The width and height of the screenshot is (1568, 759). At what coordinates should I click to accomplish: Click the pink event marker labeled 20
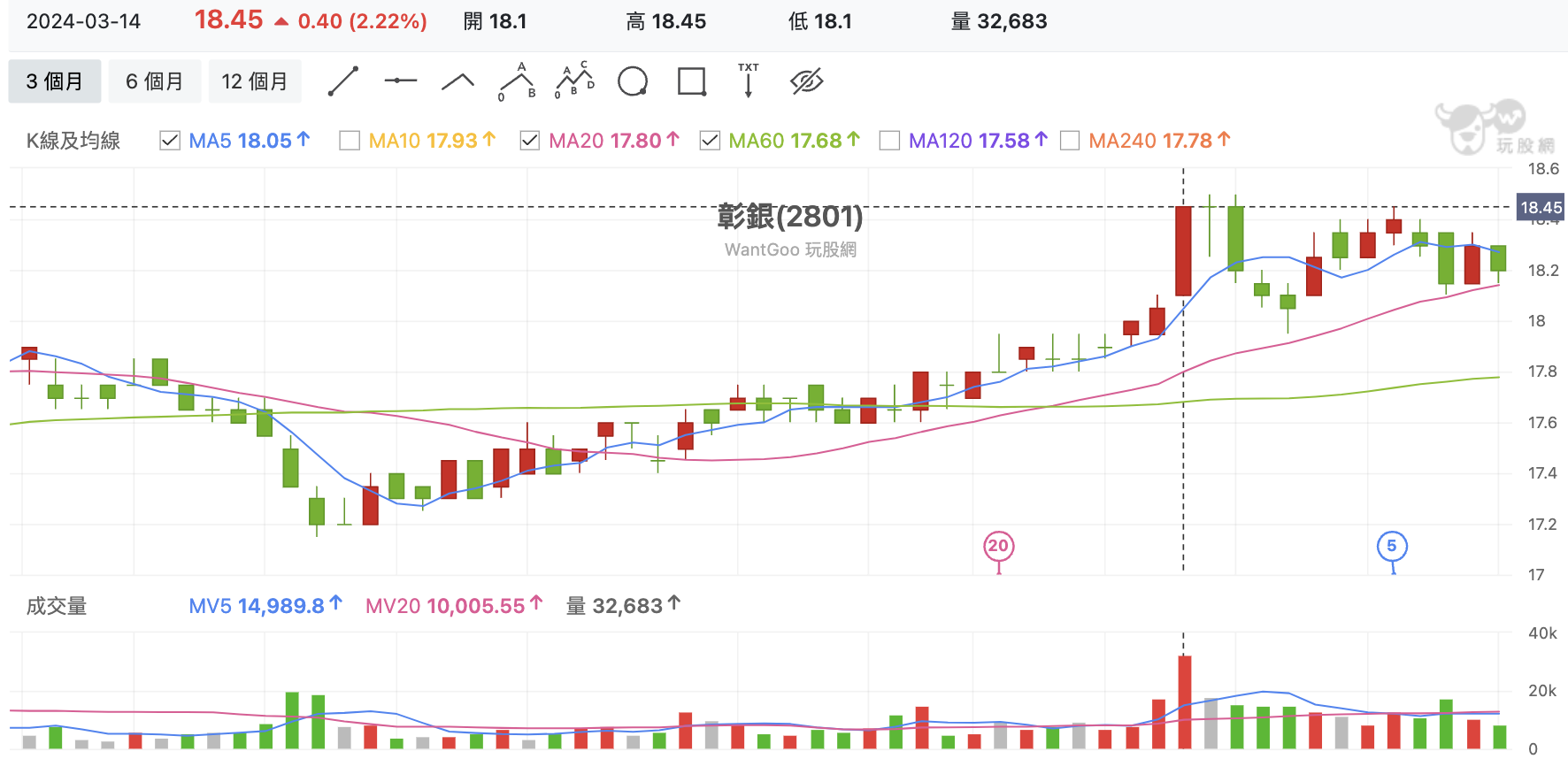tap(999, 546)
